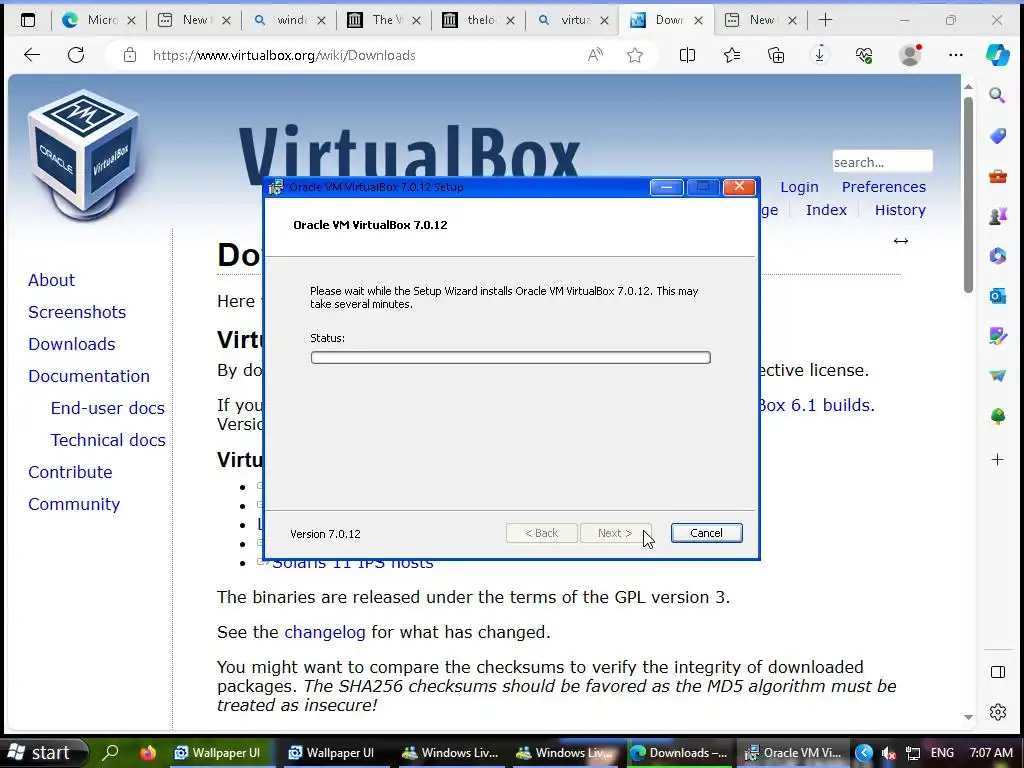1024x768 pixels.
Task: Add page to favorites with star icon
Action: click(x=634, y=55)
